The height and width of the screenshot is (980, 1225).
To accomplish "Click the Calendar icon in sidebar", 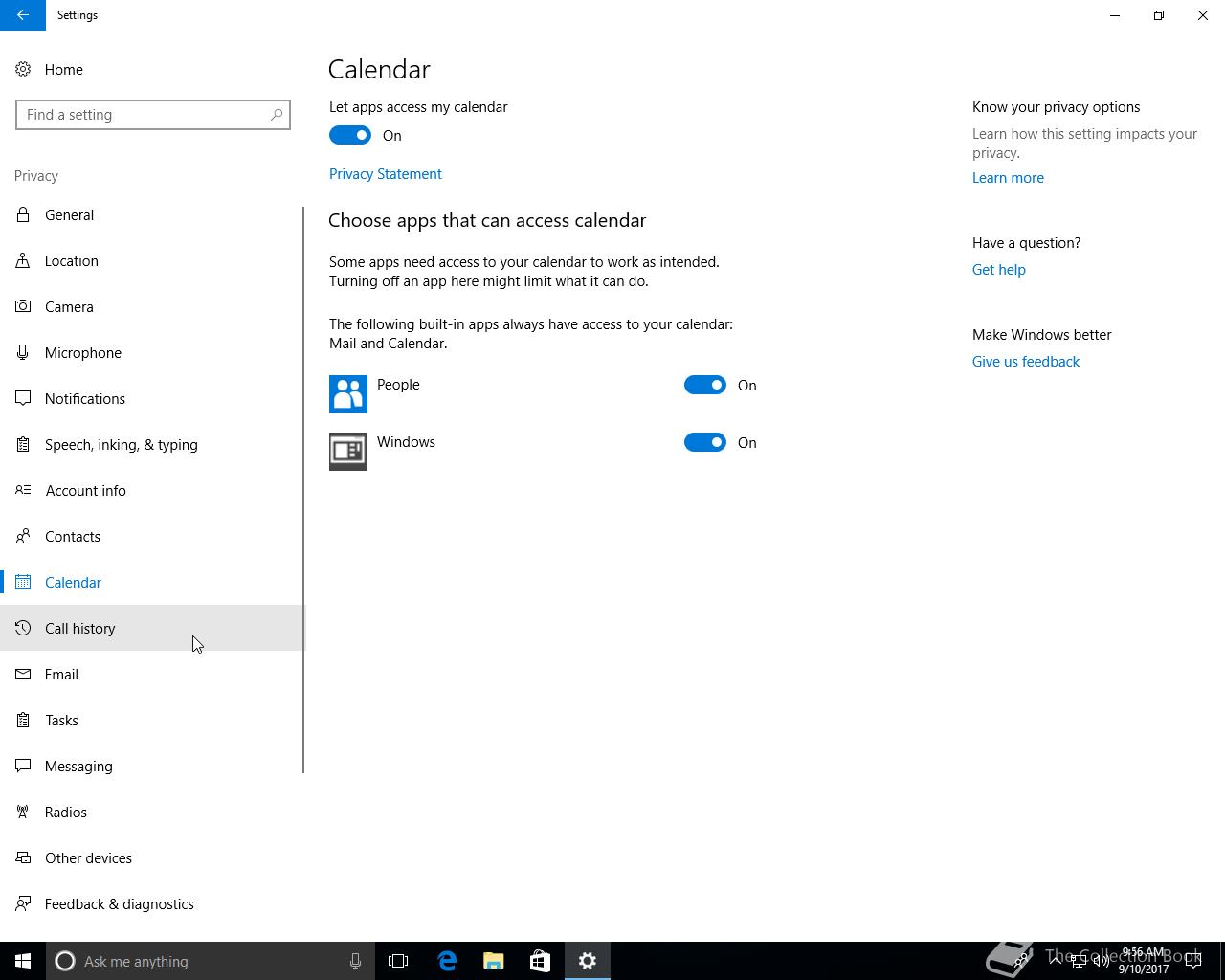I will [23, 582].
